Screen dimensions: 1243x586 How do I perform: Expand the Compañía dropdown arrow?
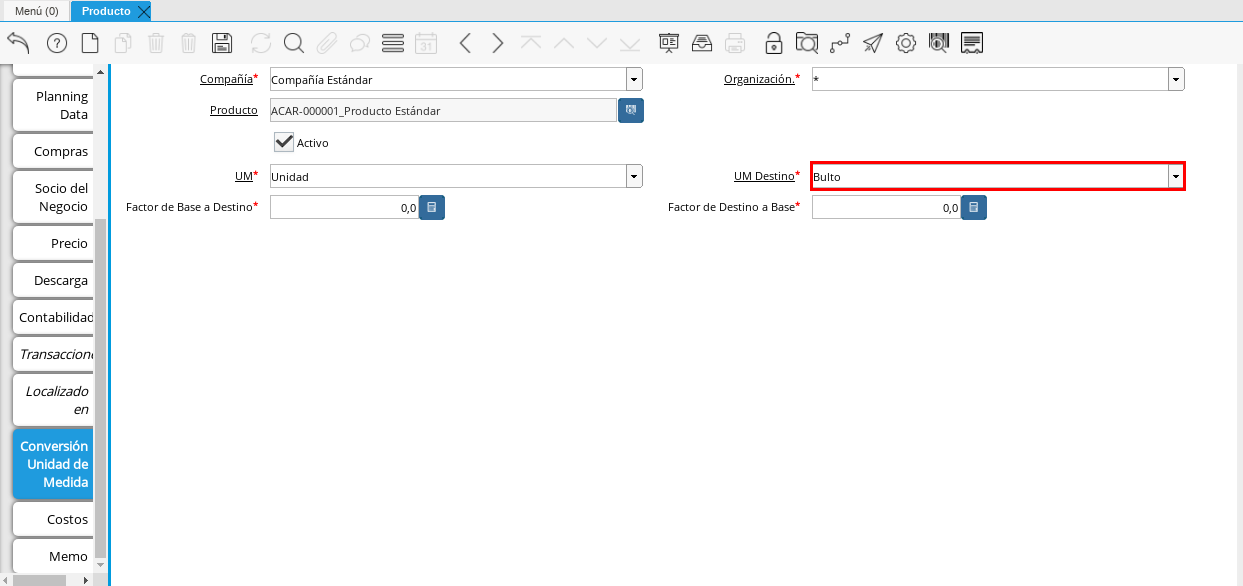634,79
